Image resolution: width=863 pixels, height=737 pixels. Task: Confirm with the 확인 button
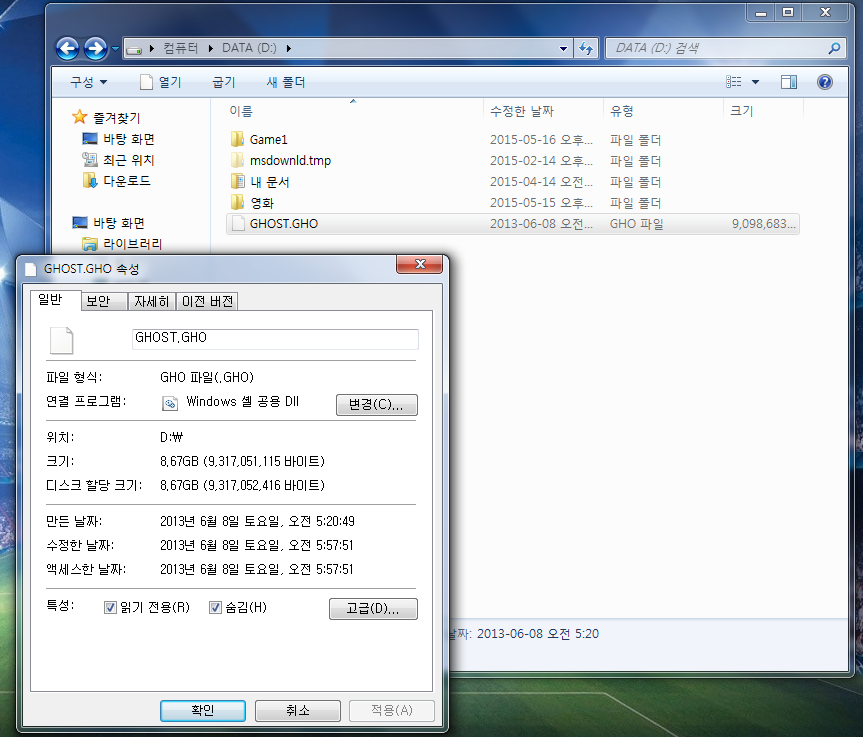(x=203, y=711)
